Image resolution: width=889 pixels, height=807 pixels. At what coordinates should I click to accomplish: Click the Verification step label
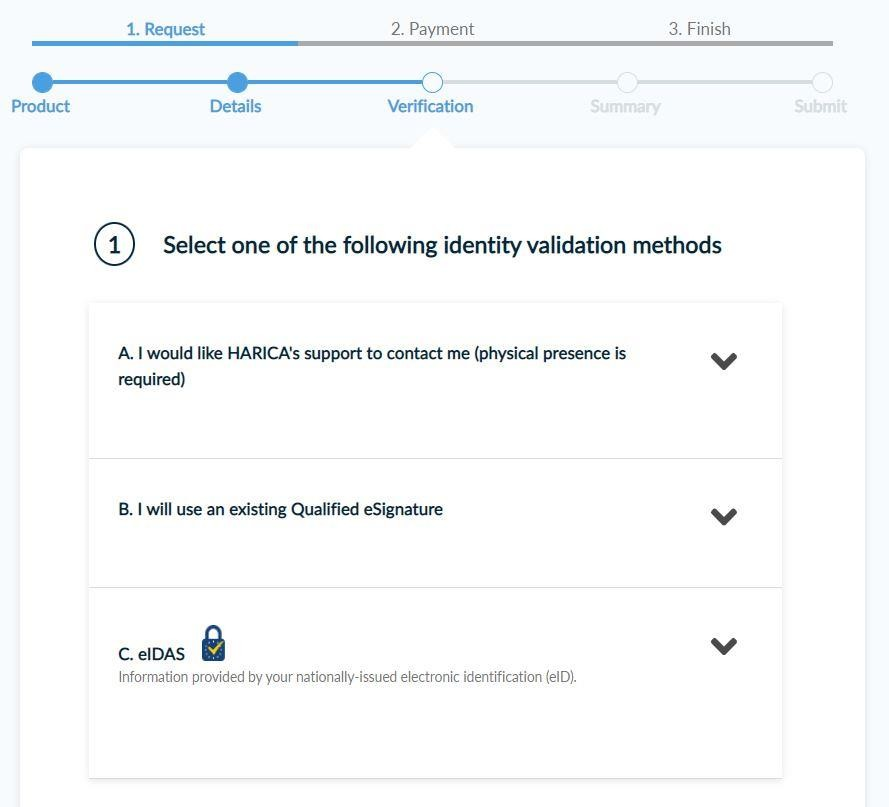pyautogui.click(x=431, y=106)
